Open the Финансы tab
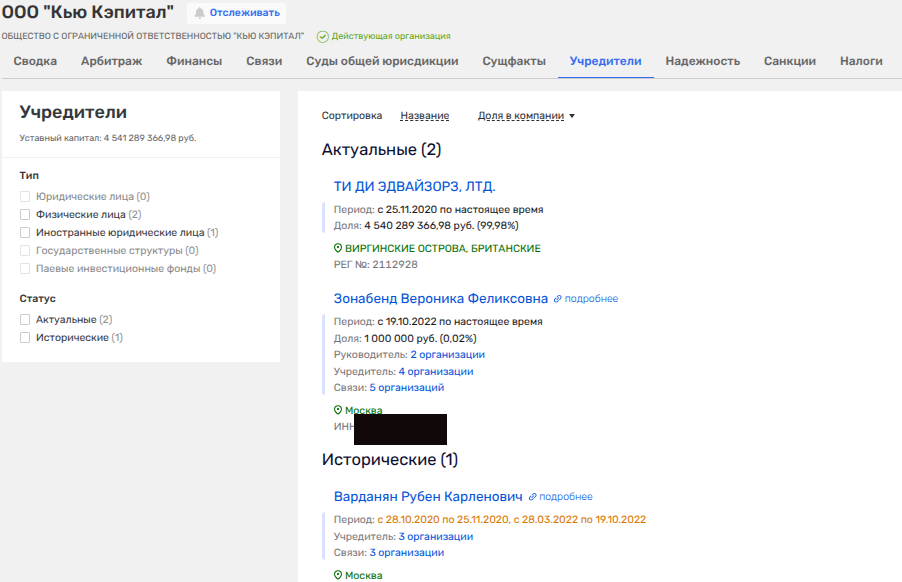This screenshot has width=902, height=582. [194, 61]
